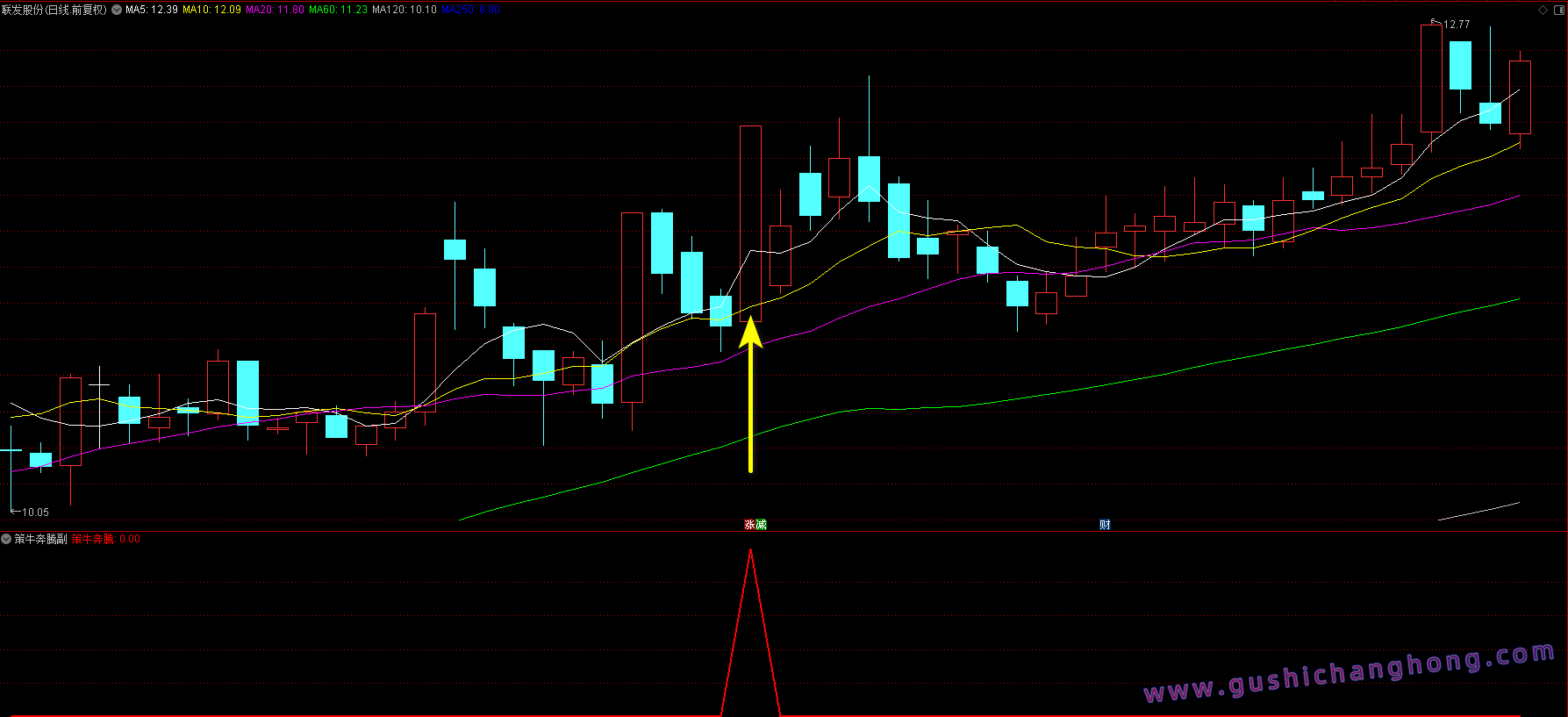Image resolution: width=1568 pixels, height=717 pixels.
Task: Click the MA5 moving average label
Action: [151, 10]
